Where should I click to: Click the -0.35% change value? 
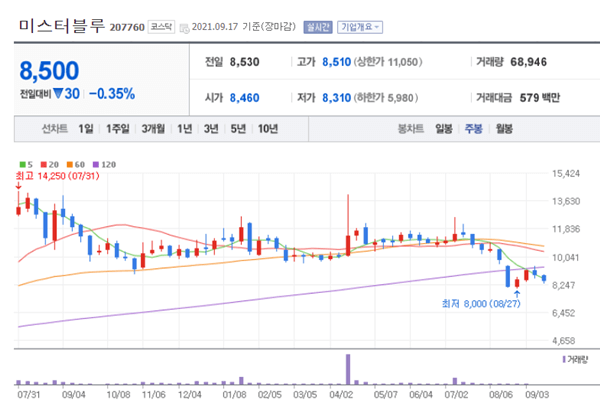(112, 94)
